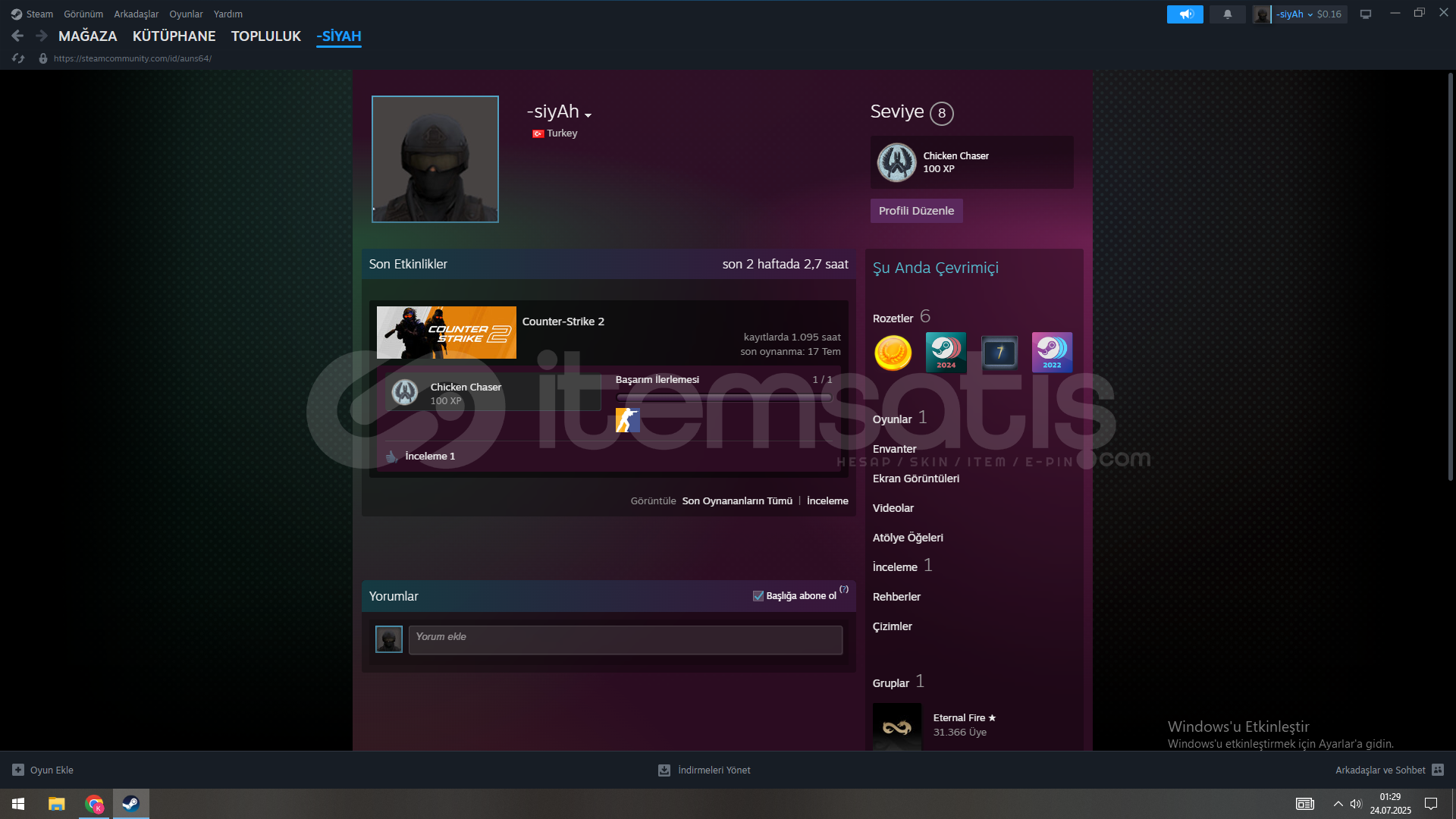Image resolution: width=1456 pixels, height=819 pixels.
Task: Open the Steam 2024 badge
Action: pyautogui.click(x=946, y=353)
